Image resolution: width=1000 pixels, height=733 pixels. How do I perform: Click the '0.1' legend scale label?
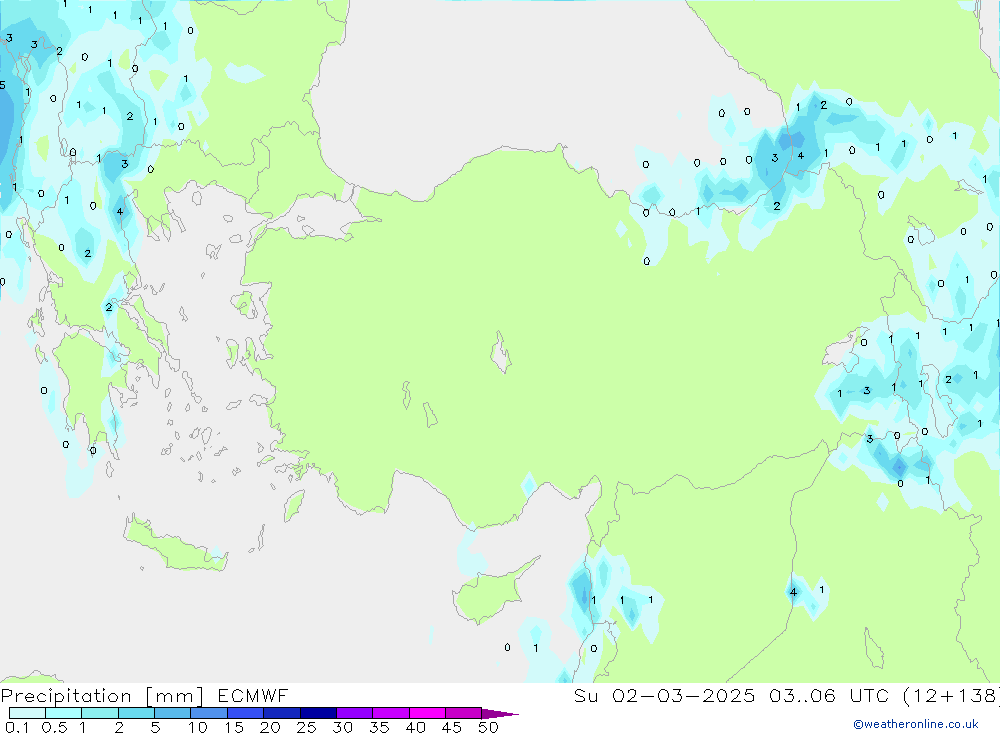[x=17, y=727]
